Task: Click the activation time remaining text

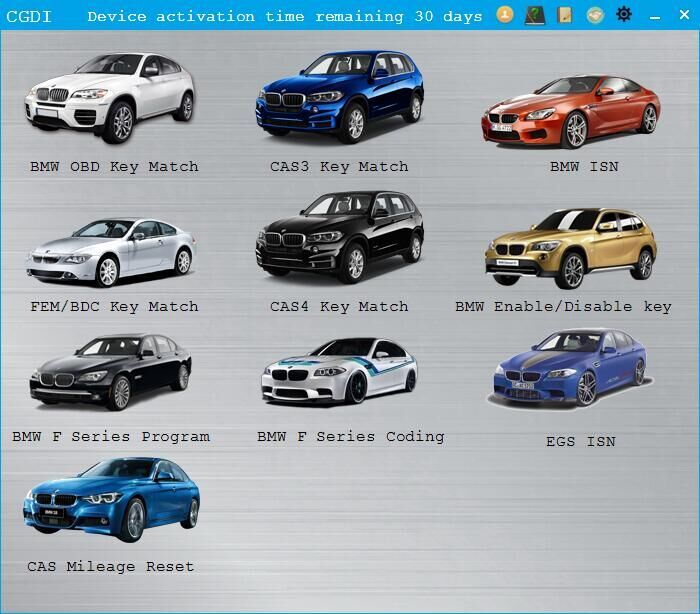Action: pyautogui.click(x=285, y=17)
